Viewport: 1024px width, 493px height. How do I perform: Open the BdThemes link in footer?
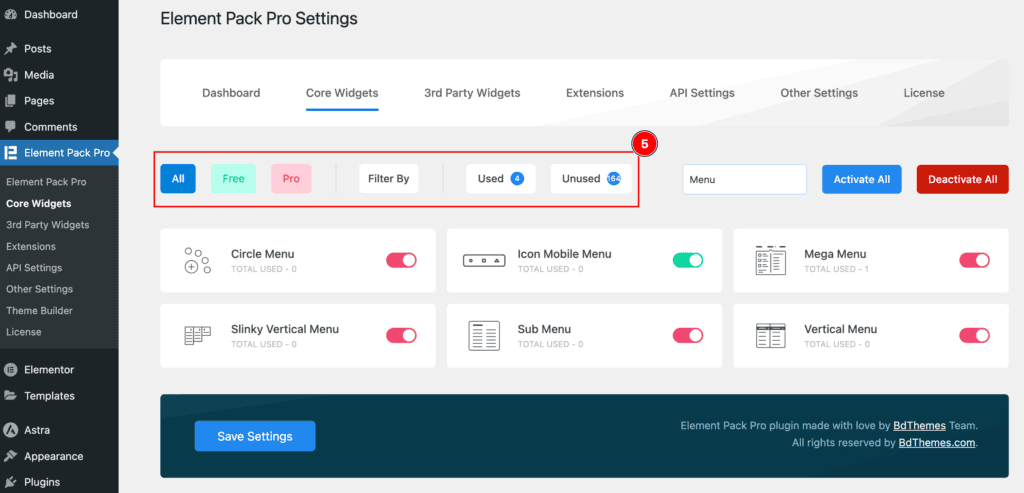(920, 426)
